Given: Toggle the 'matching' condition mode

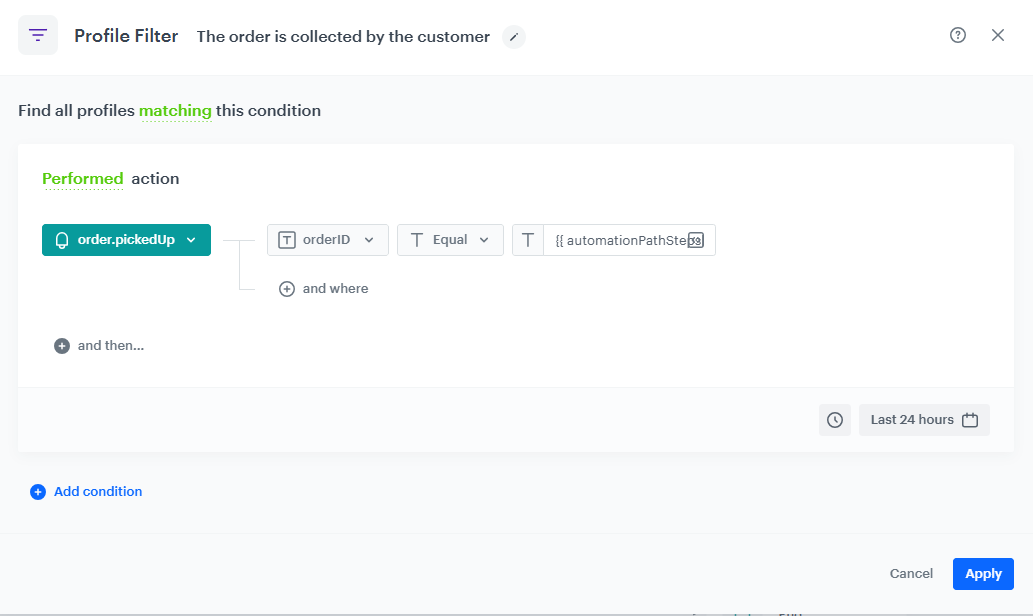Looking at the screenshot, I should [176, 110].
